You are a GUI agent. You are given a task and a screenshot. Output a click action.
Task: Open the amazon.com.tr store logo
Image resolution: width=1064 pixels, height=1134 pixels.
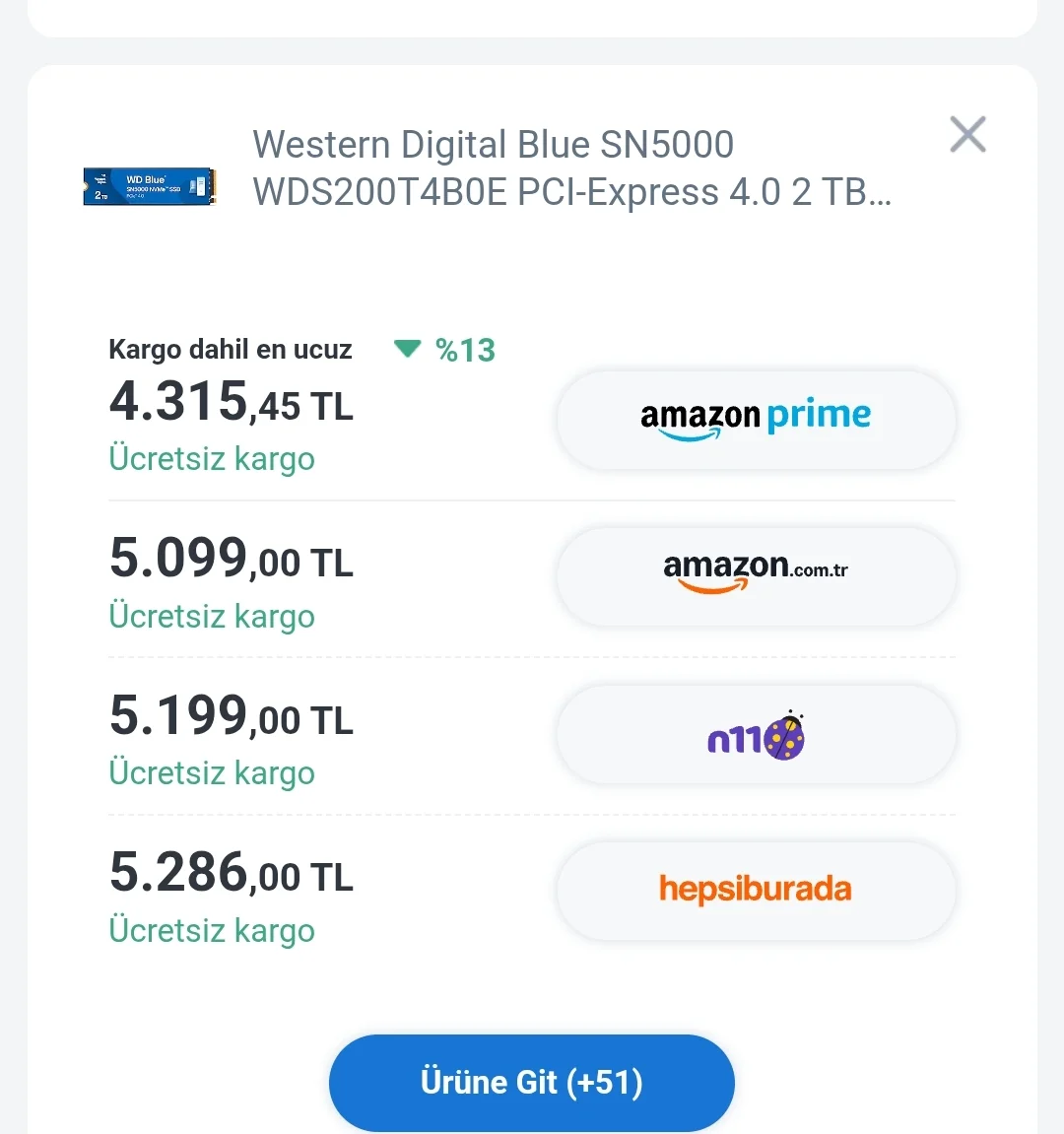point(756,575)
